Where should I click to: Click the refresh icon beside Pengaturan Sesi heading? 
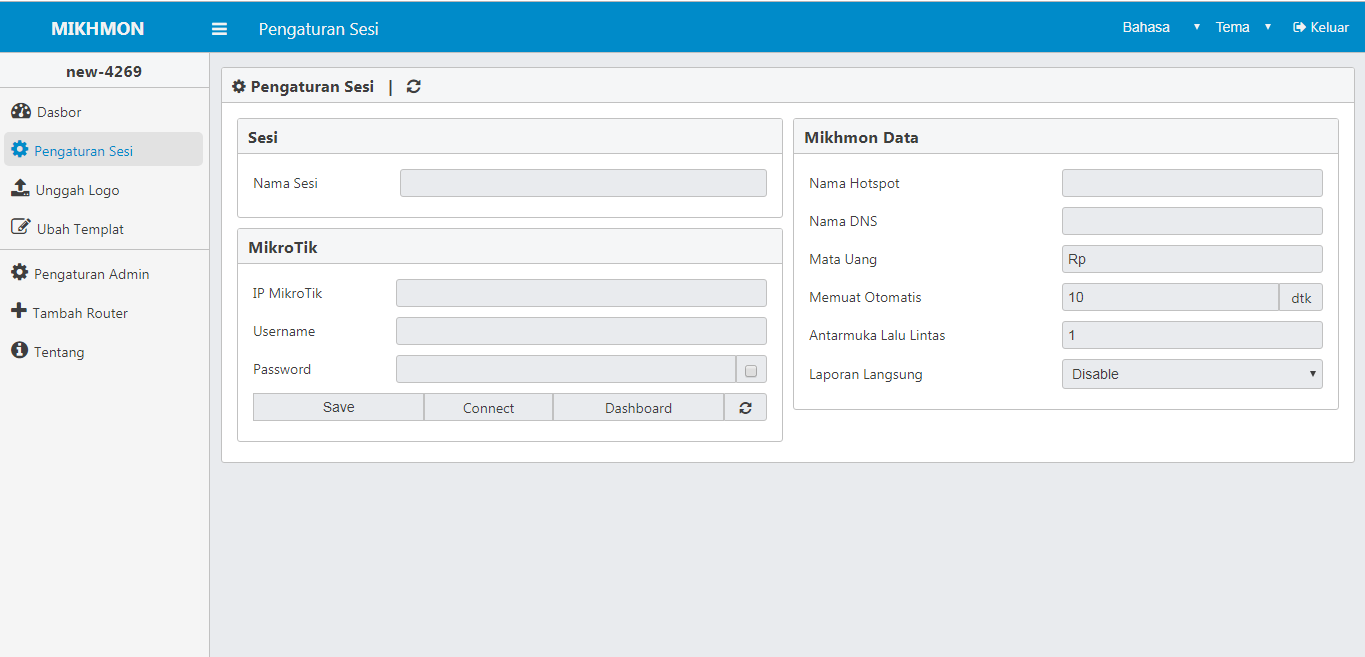pos(413,86)
